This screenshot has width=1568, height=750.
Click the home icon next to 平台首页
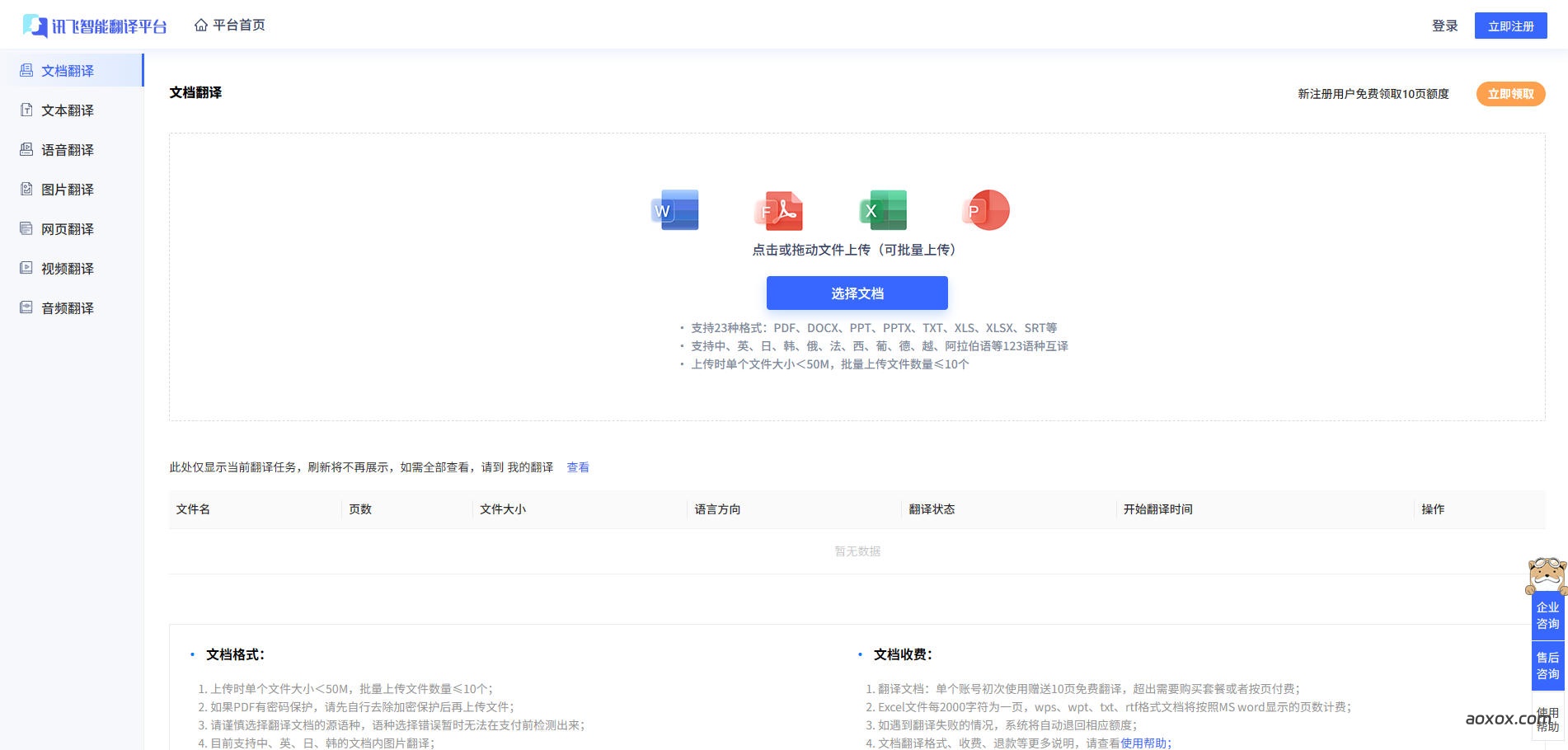pyautogui.click(x=201, y=25)
